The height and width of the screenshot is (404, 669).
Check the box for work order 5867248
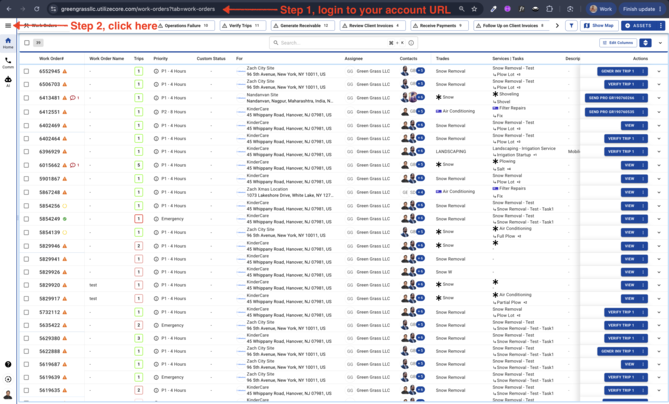26,192
